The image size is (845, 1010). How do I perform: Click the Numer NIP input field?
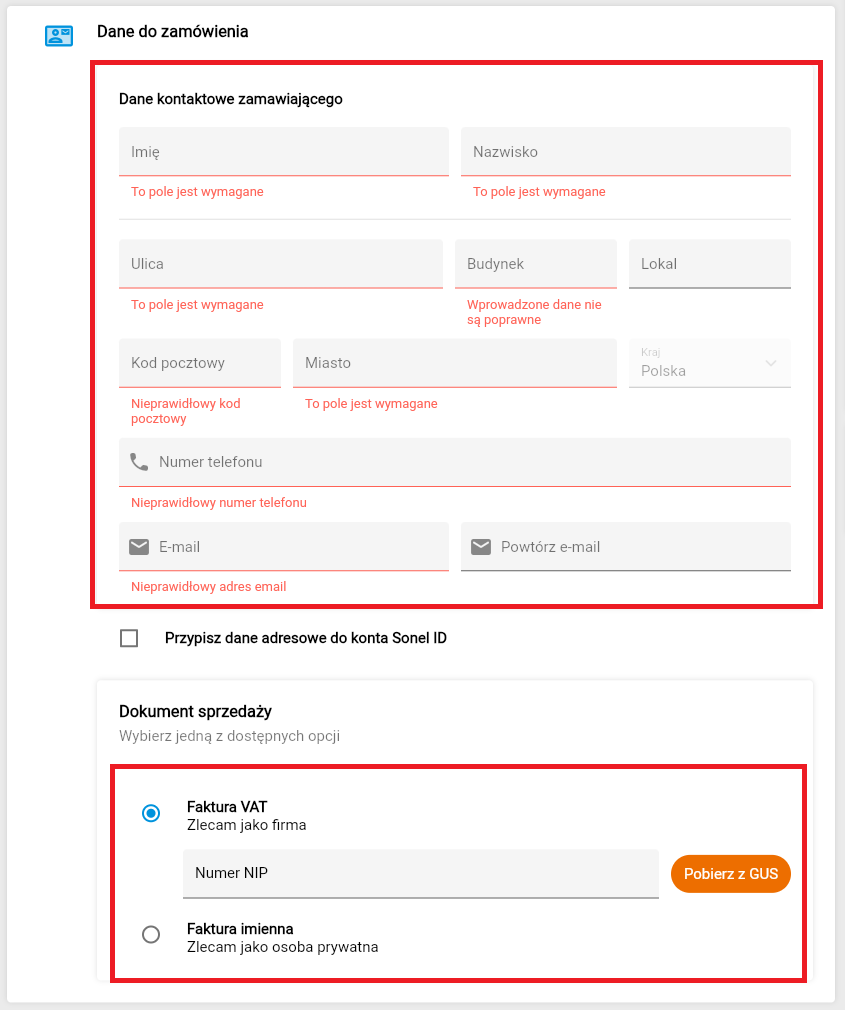click(420, 873)
